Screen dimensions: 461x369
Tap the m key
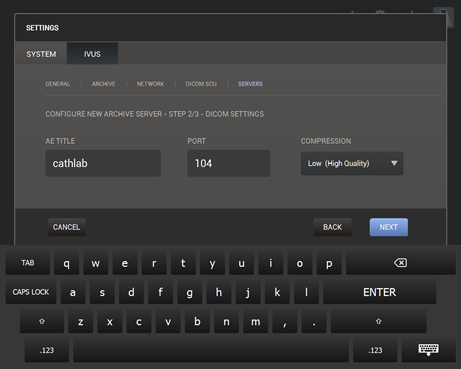coord(255,321)
